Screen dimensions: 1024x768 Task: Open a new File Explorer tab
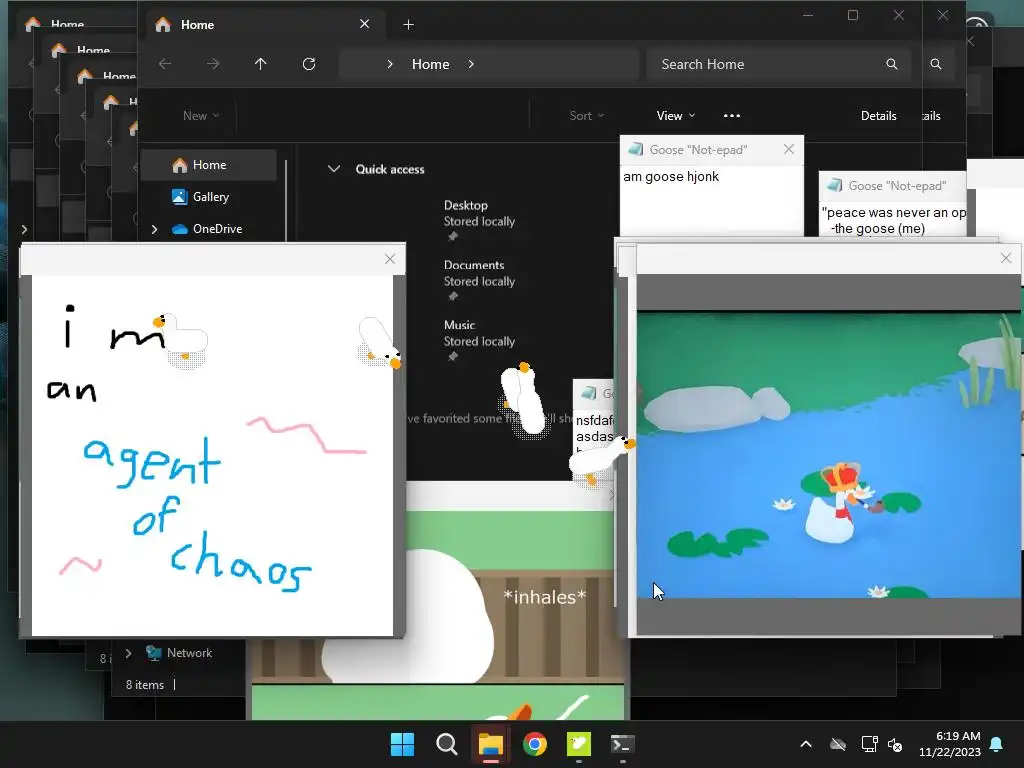click(409, 25)
